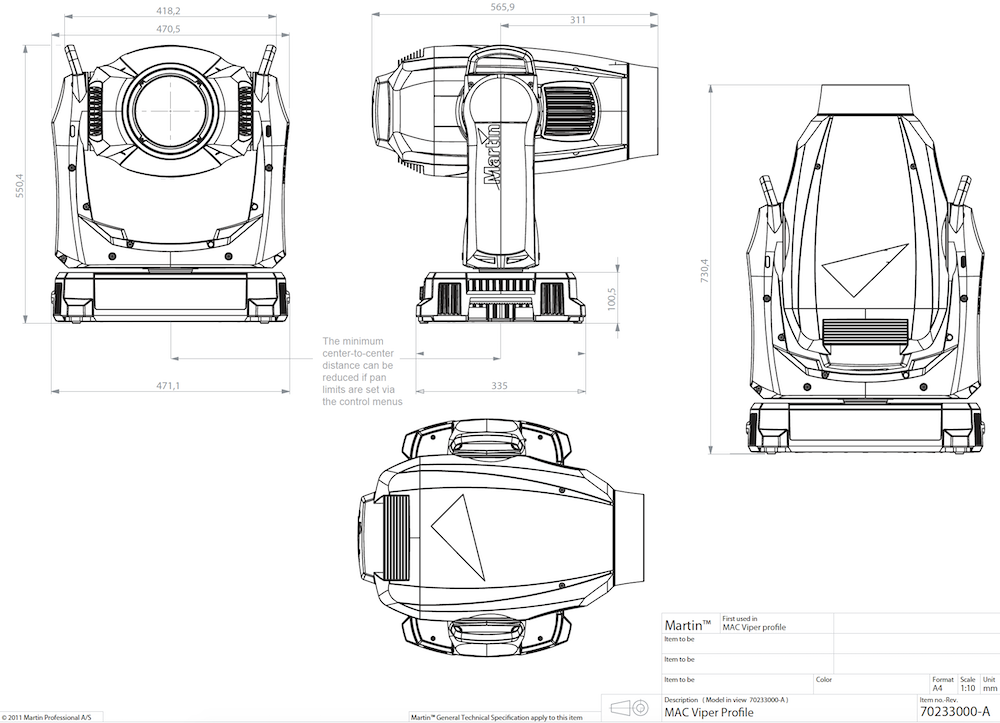Select the base unit in the rear view
Screen dimensions: 1000x723
pyautogui.click(x=865, y=427)
